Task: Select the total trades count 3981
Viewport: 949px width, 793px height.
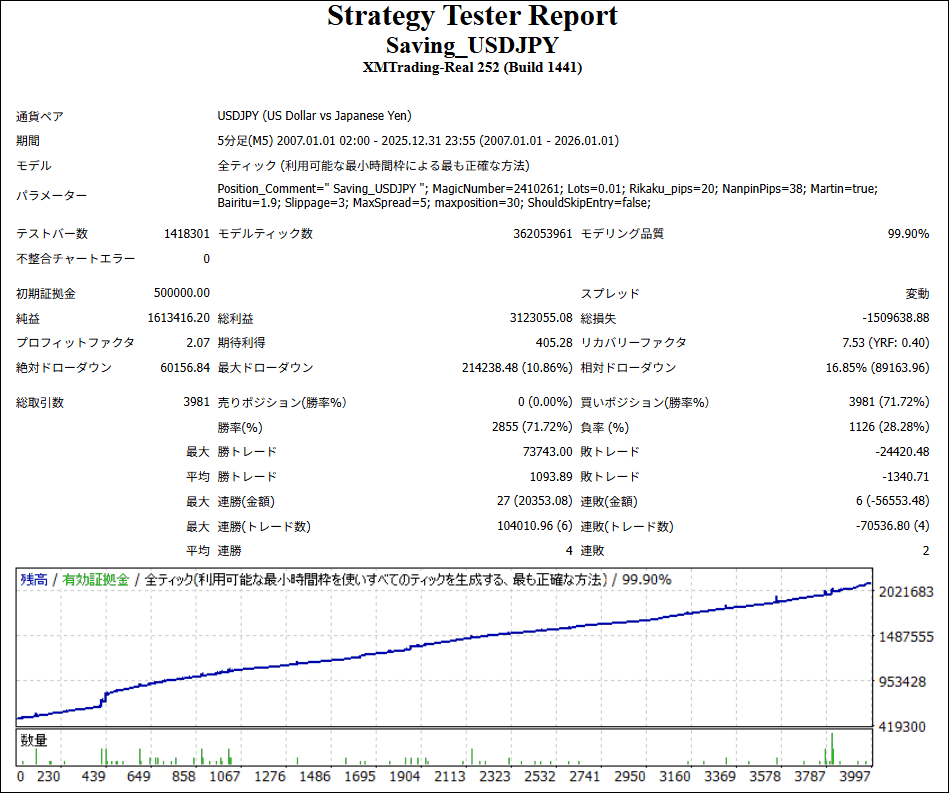Action: [195, 403]
